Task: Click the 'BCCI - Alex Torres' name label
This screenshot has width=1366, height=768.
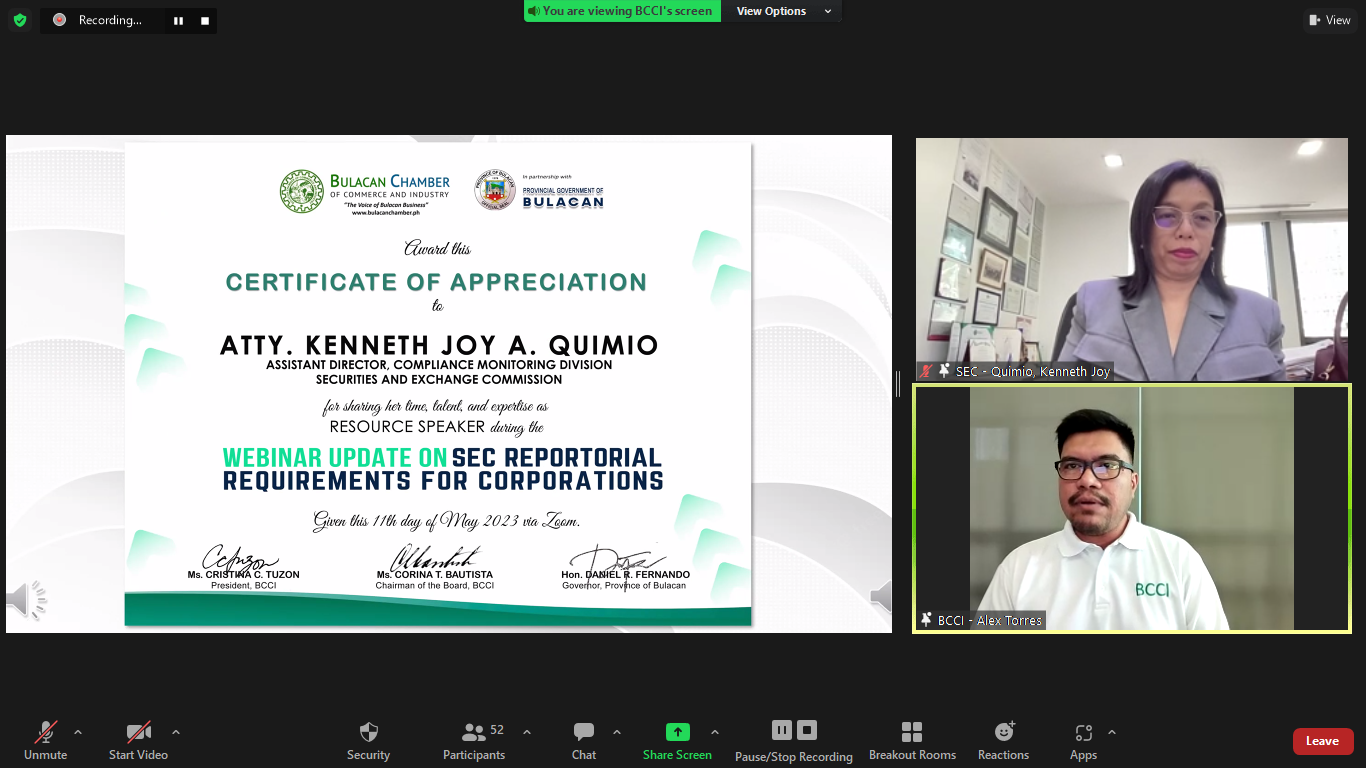Action: coord(989,620)
